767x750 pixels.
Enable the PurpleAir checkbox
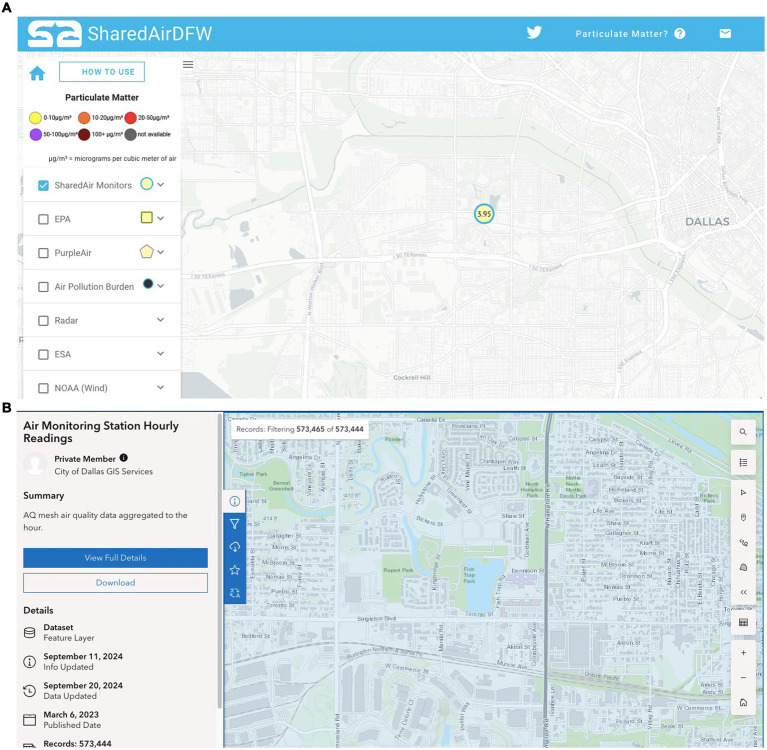[44, 253]
